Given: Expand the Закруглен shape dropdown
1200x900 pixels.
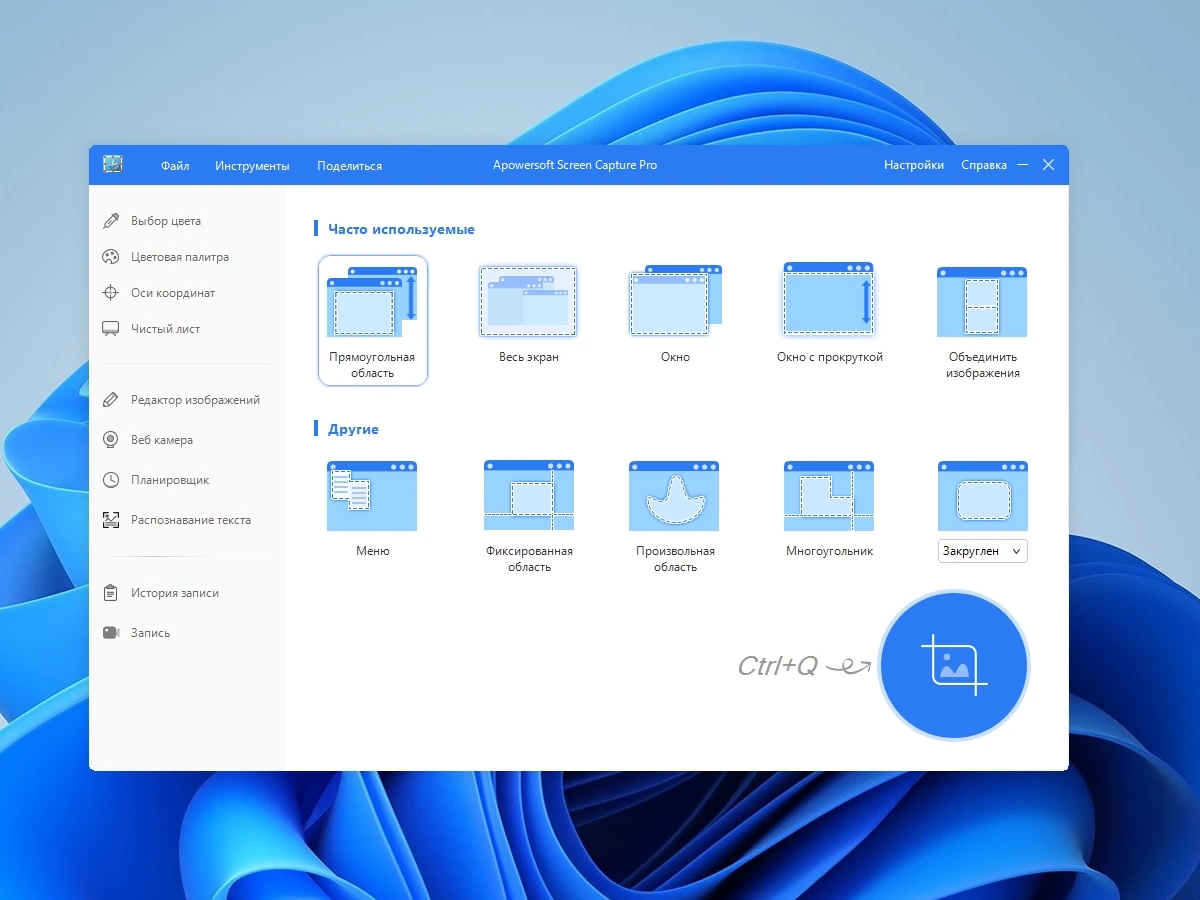Looking at the screenshot, I should click(x=983, y=551).
